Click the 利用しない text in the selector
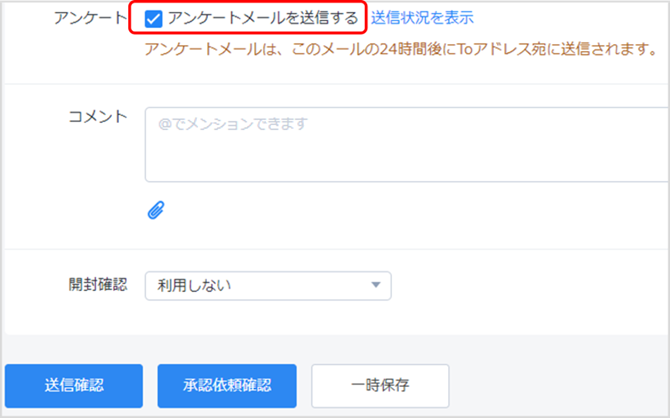This screenshot has width=670, height=418. coord(194,285)
